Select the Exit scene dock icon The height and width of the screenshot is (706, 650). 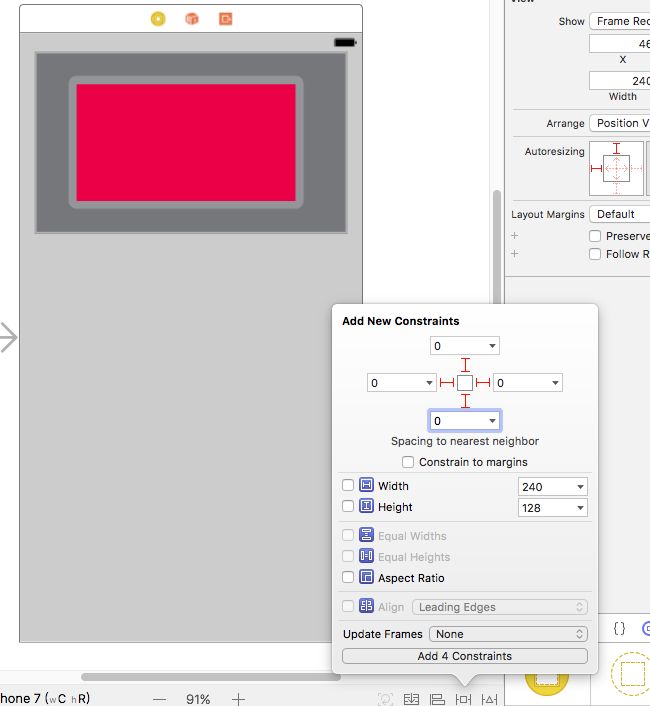coord(226,19)
